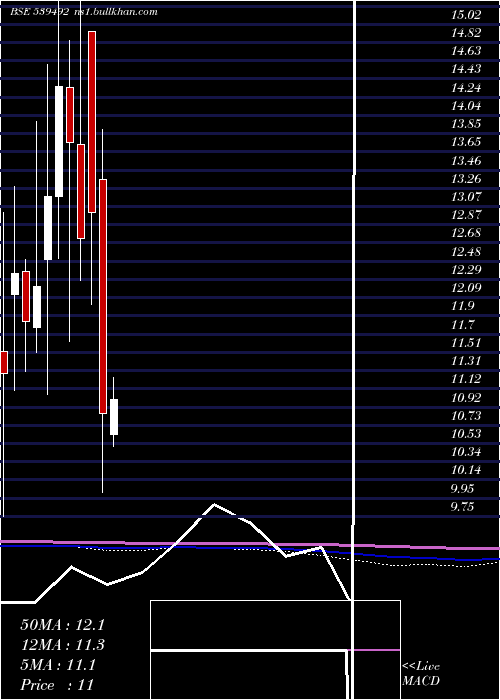The image size is (500, 700).
Task: Select the 9.95 price level label
Action: pos(462,488)
